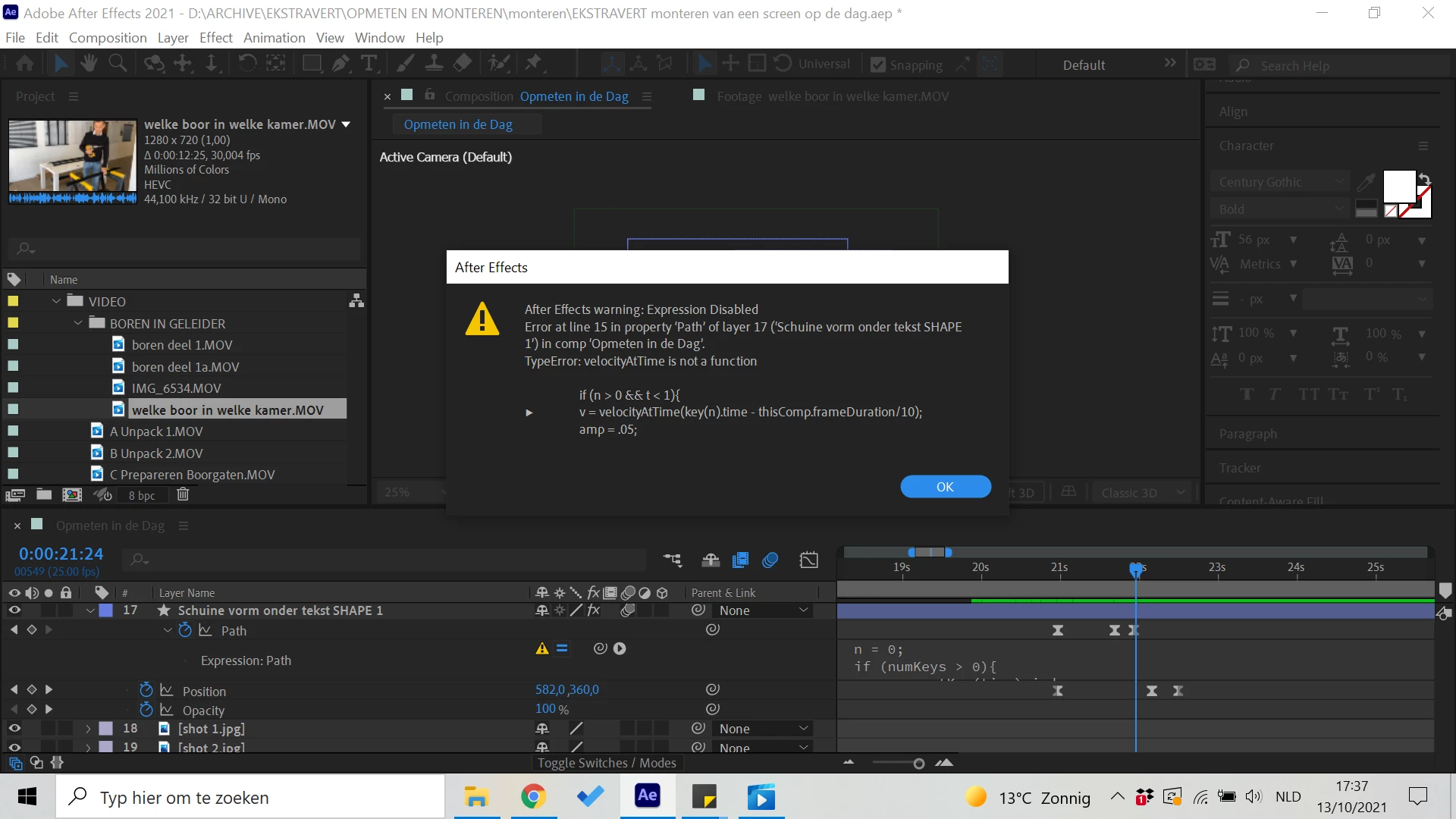
Task: Open Parent dropdown for layer 17
Action: pos(763,610)
